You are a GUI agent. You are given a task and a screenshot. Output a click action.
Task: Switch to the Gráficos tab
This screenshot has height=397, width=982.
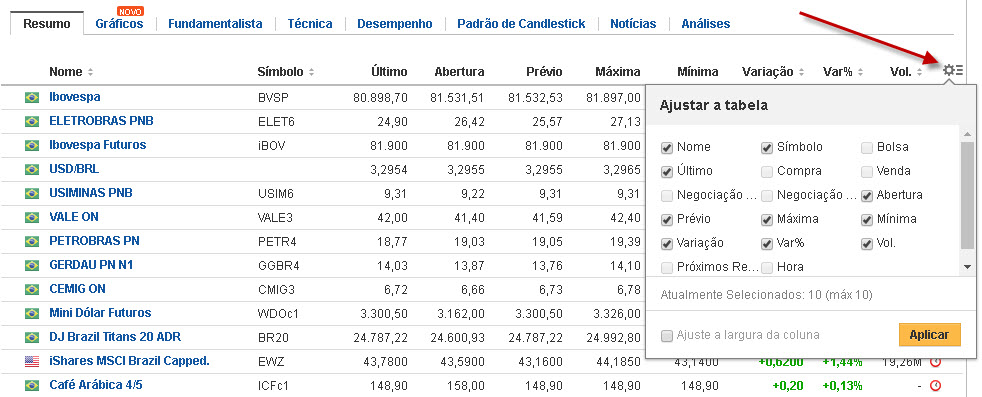(119, 24)
